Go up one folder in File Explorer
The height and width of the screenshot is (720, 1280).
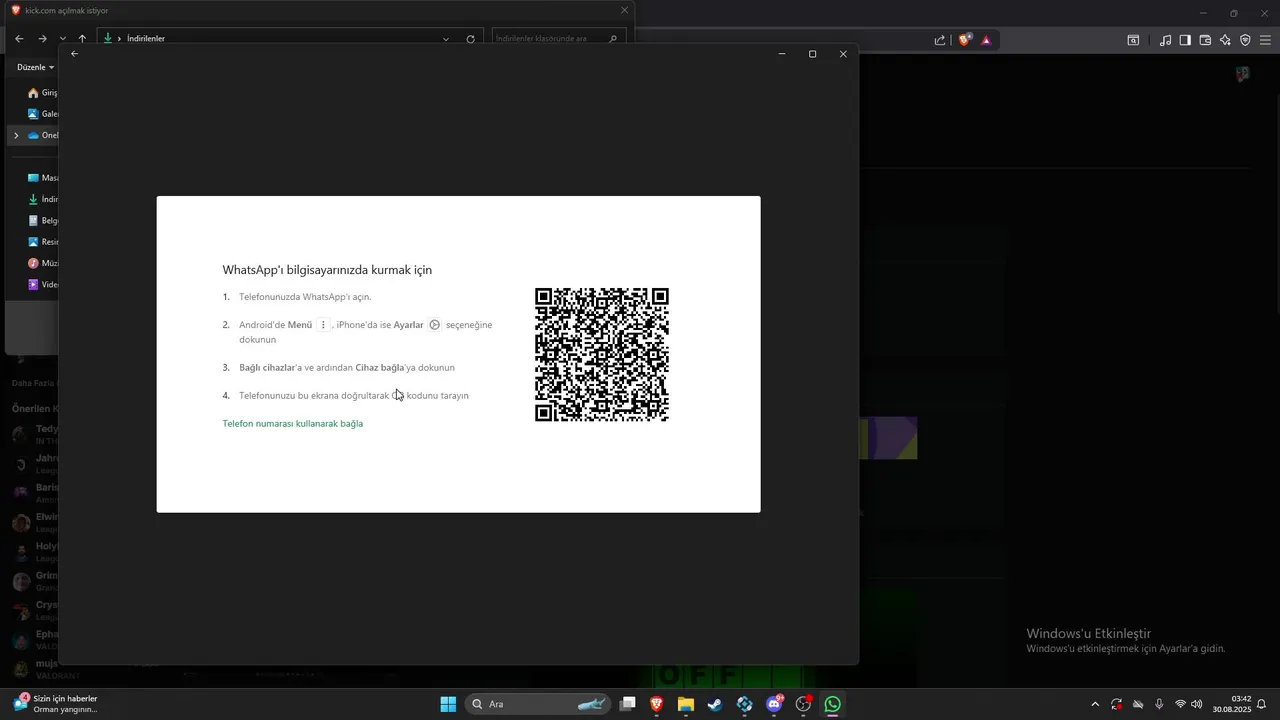tap(82, 39)
